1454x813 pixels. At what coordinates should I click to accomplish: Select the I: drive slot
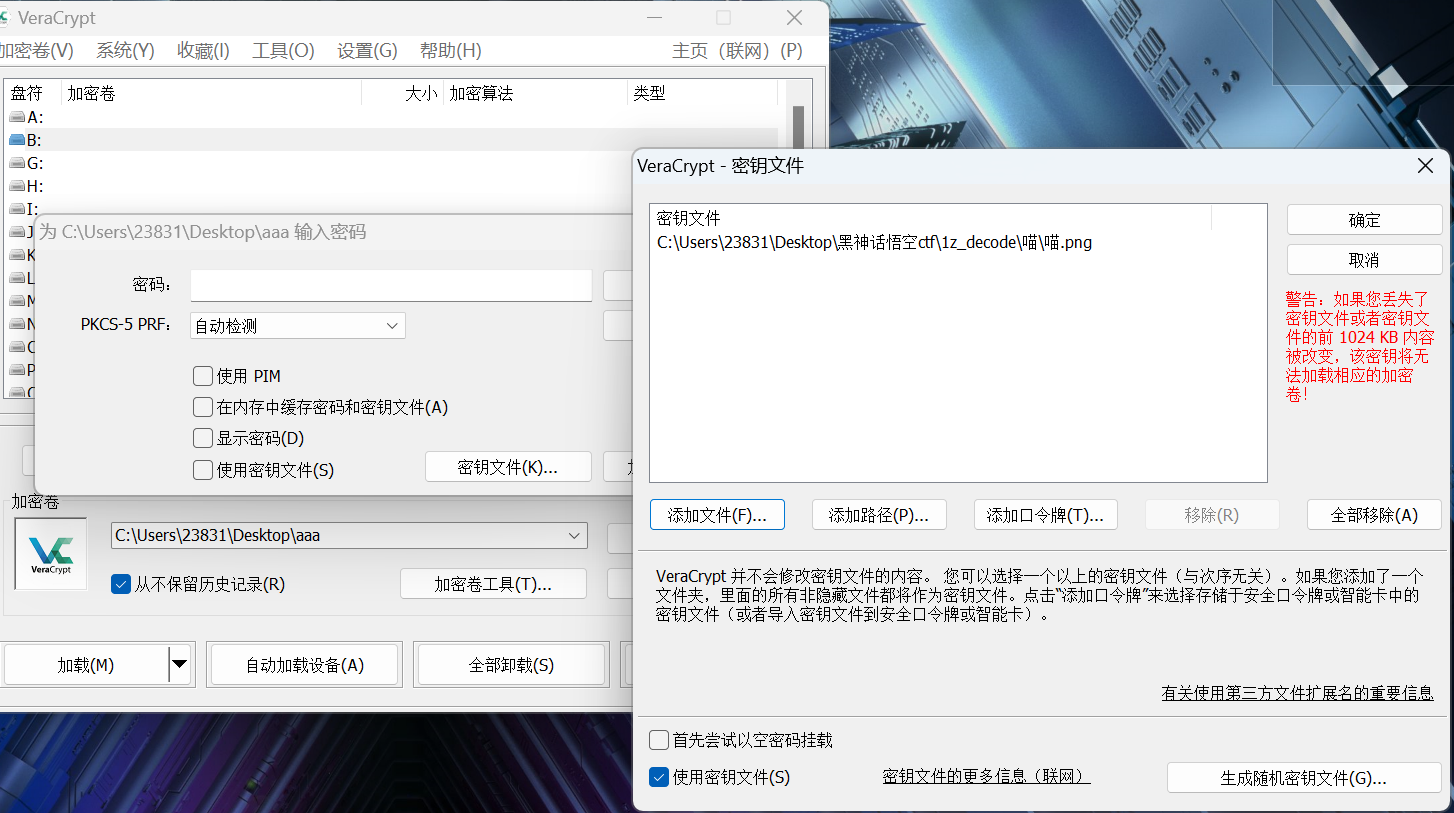click(x=390, y=208)
